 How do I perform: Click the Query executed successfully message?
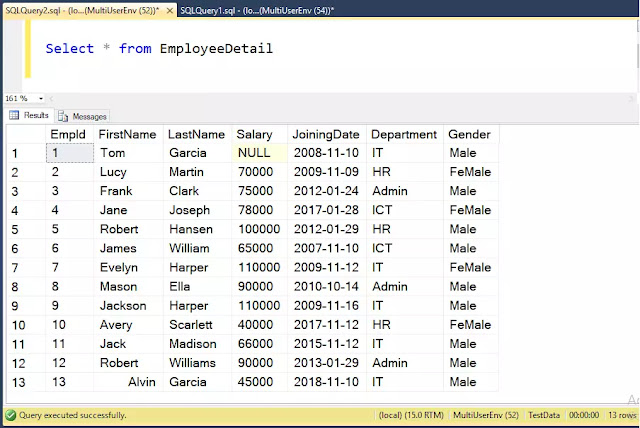(x=73, y=415)
